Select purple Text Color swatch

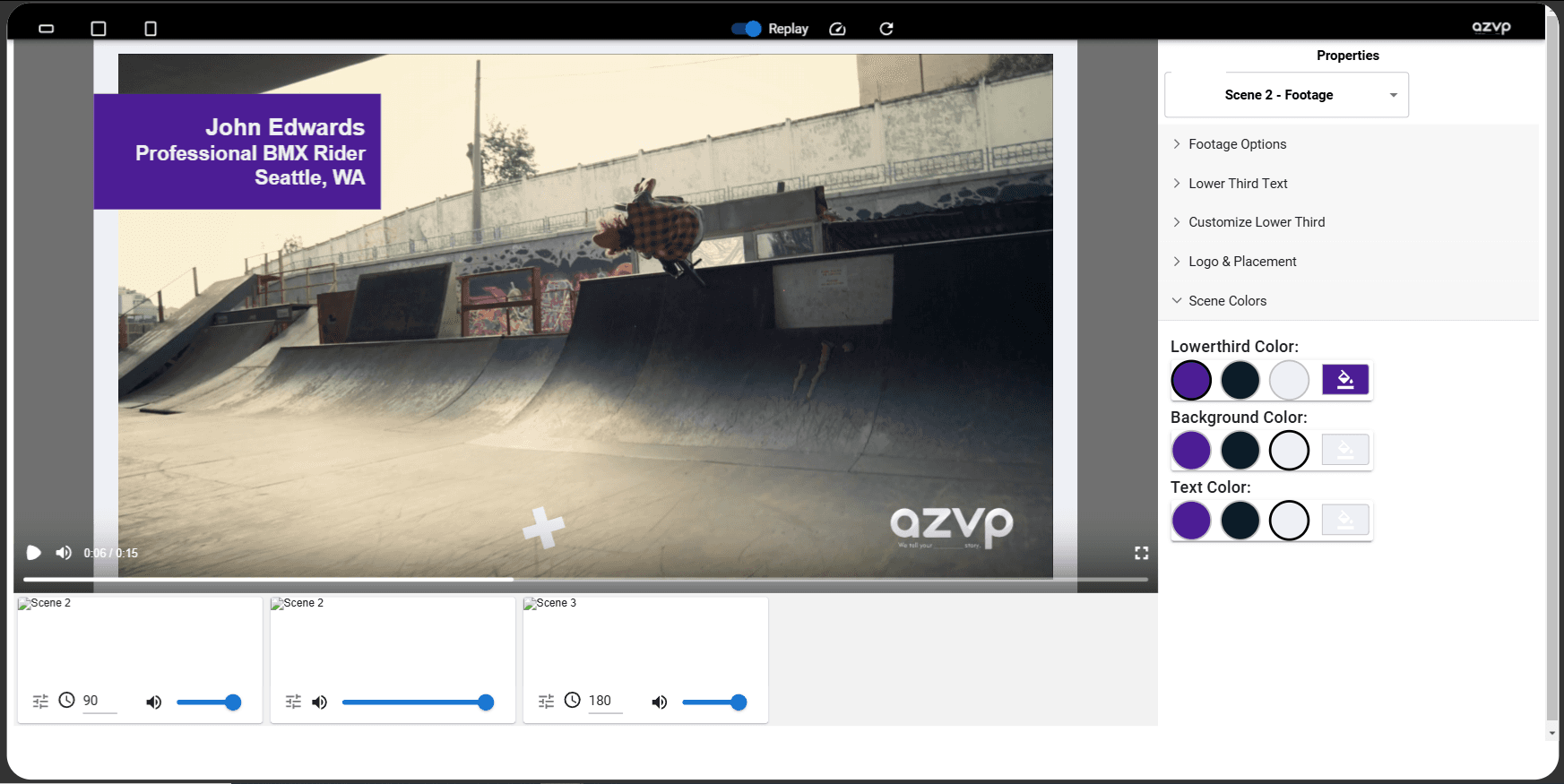1191,521
